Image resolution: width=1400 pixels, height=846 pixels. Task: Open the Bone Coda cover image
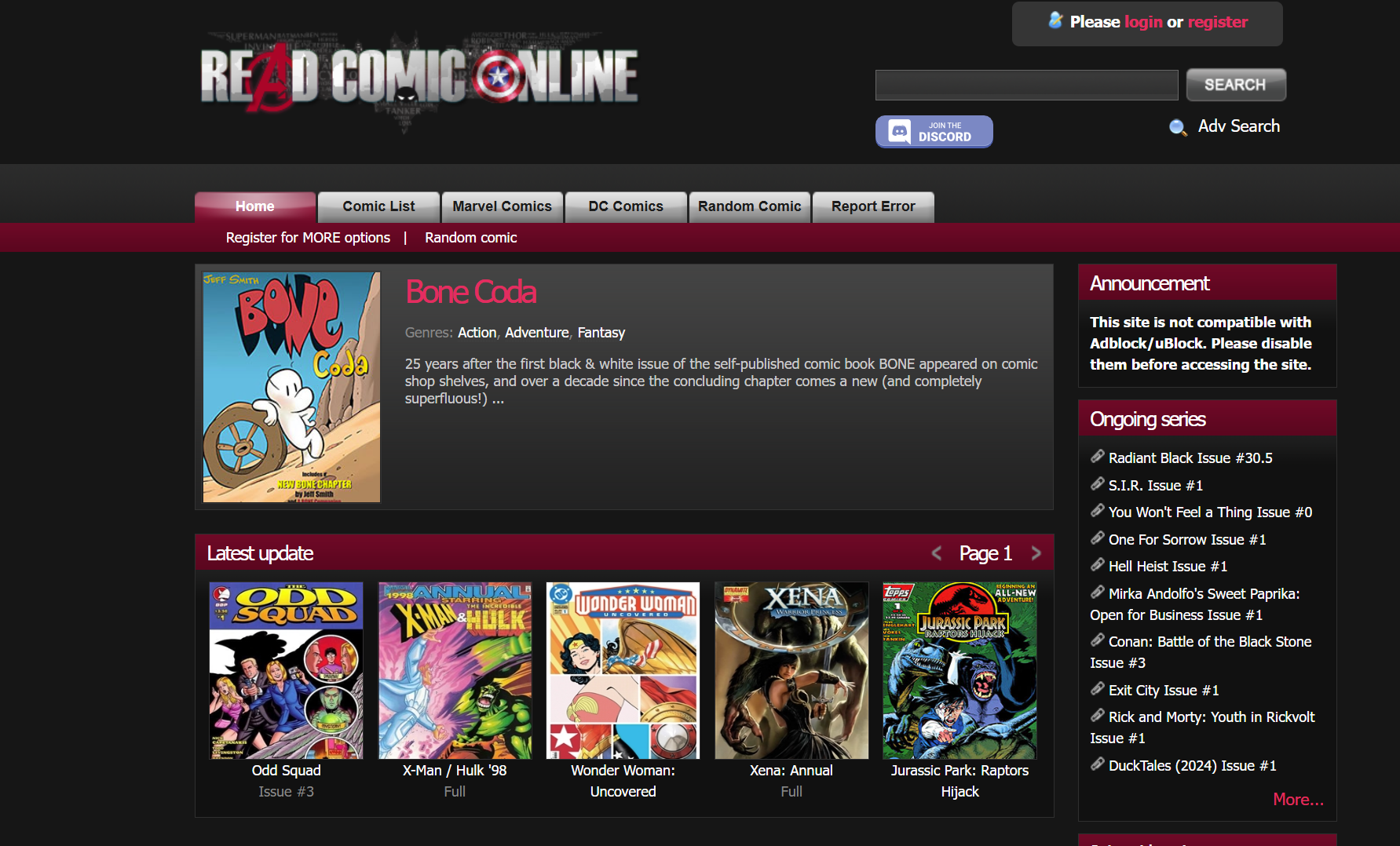point(291,387)
